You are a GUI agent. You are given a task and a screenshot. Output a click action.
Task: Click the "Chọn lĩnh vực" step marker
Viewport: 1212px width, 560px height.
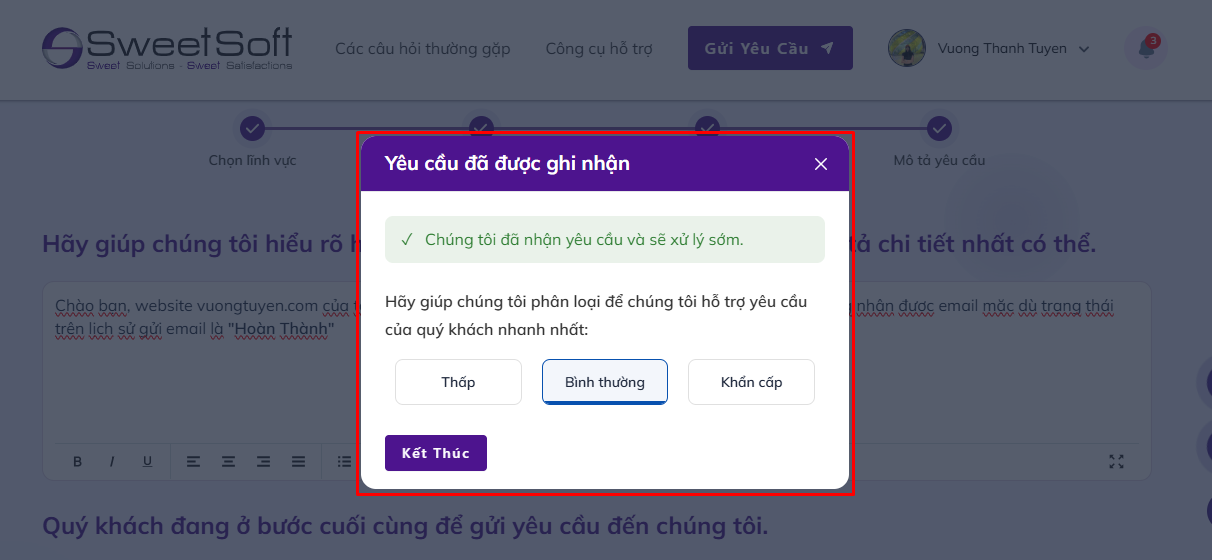point(252,129)
